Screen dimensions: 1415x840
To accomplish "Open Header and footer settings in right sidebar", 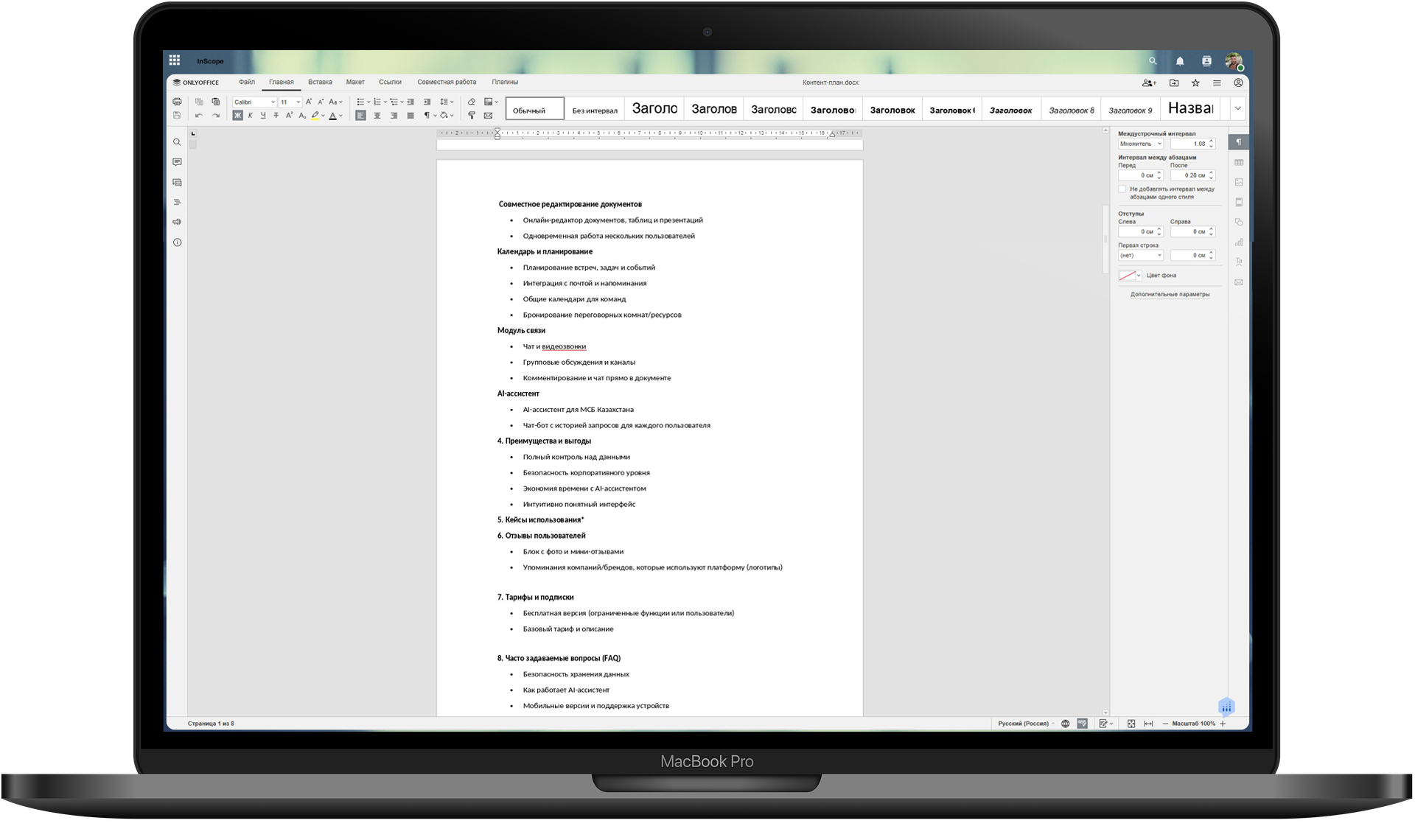I will [1239, 202].
